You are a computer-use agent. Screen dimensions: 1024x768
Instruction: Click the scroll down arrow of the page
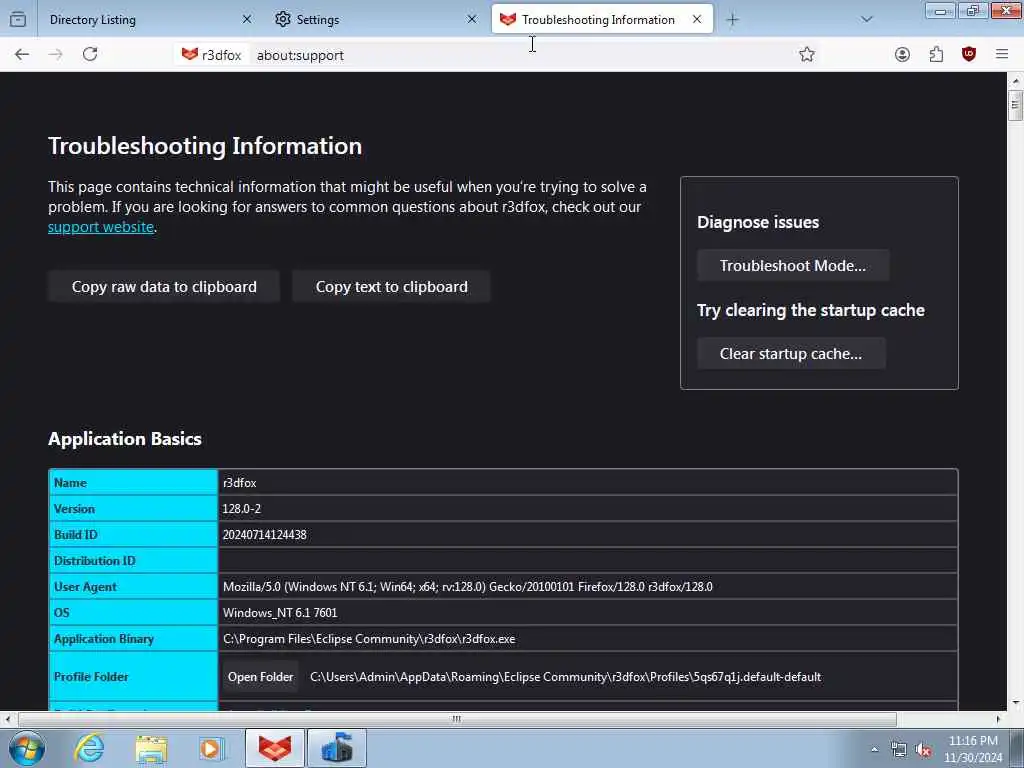(1015, 703)
